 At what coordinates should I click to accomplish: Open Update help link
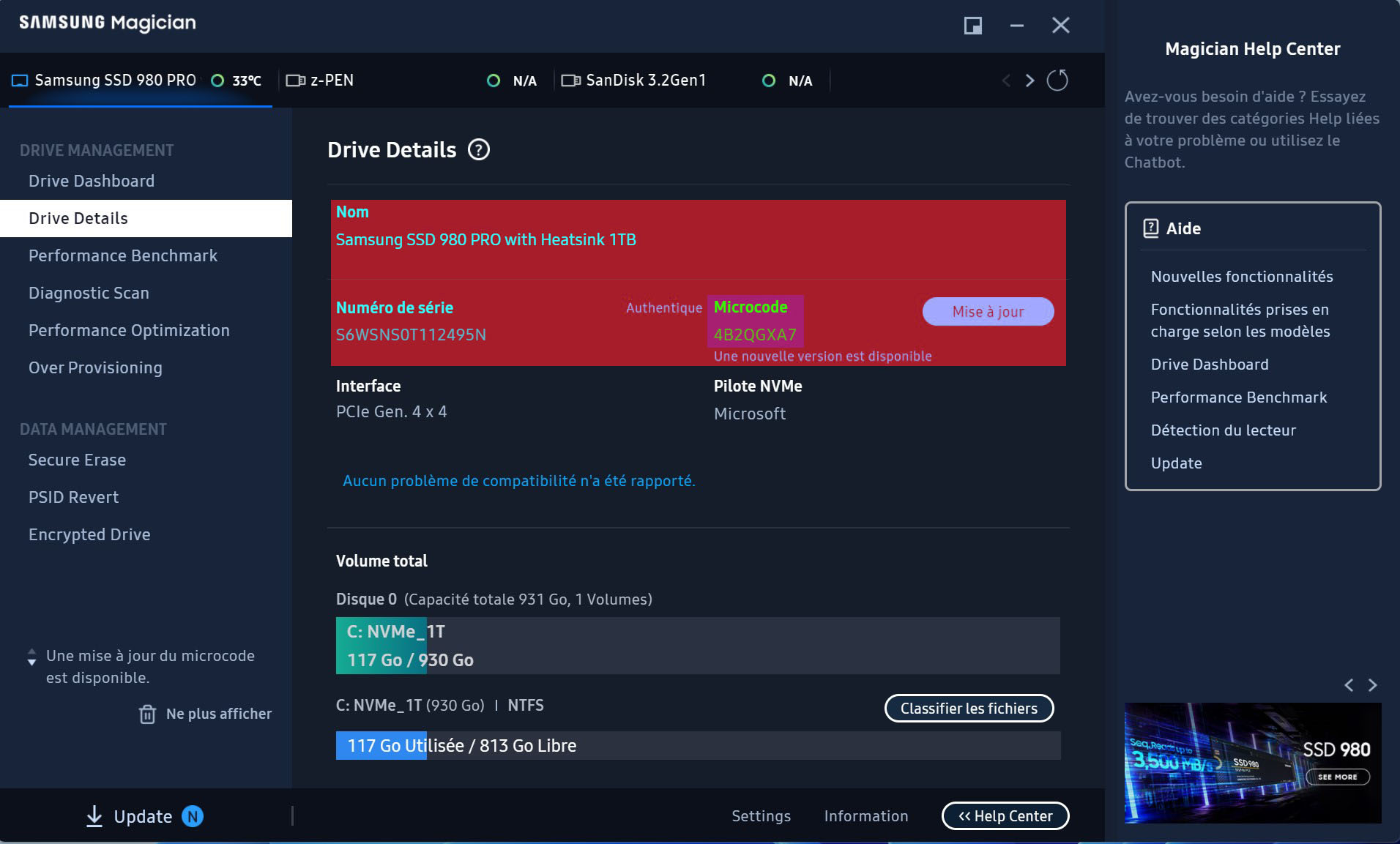coord(1177,463)
